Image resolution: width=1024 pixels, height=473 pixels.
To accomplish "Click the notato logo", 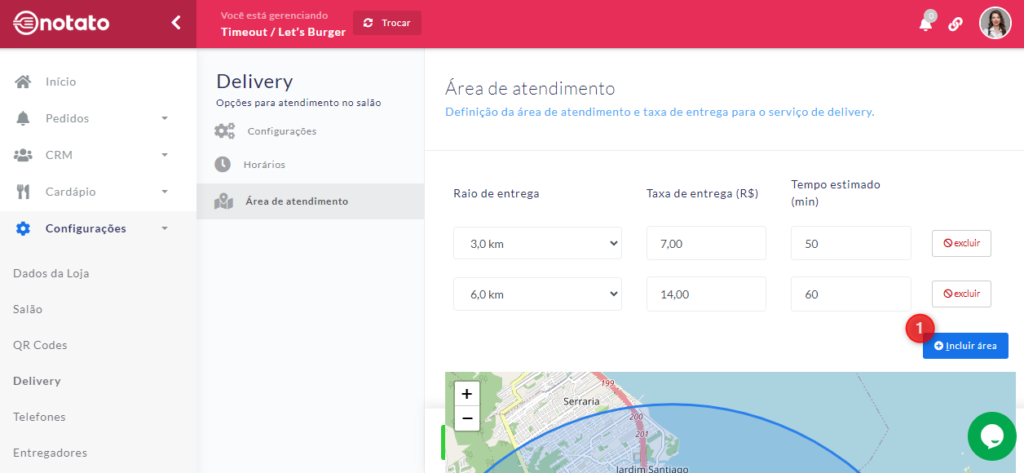I will (61, 23).
